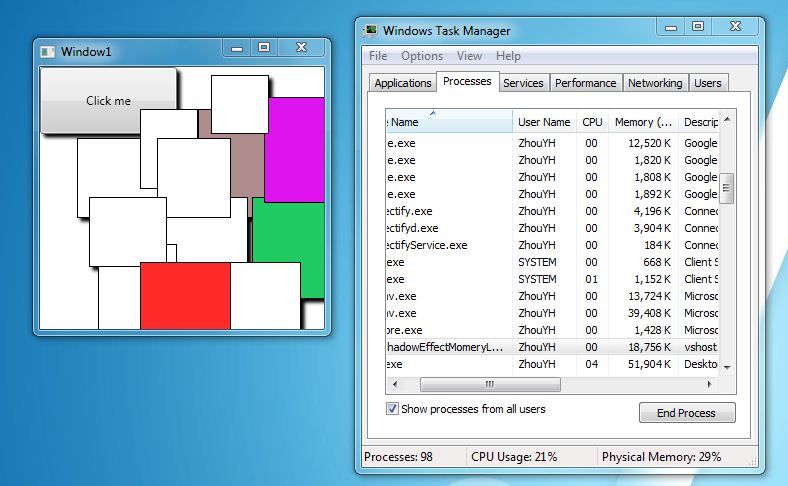Click the End Process button
The width and height of the screenshot is (788, 486).
686,413
